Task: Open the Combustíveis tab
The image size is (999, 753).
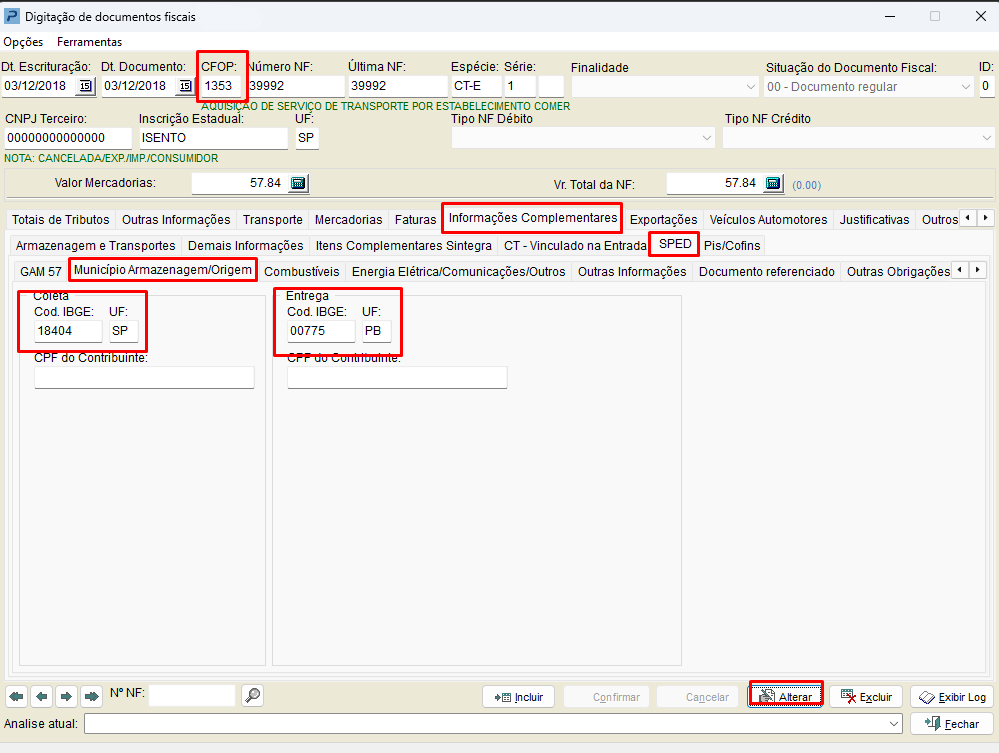Action: [301, 272]
